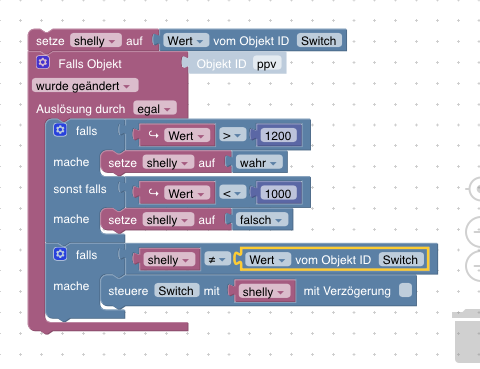Click the Switch field in the steuere block
The height and width of the screenshot is (369, 480).
pos(176,291)
